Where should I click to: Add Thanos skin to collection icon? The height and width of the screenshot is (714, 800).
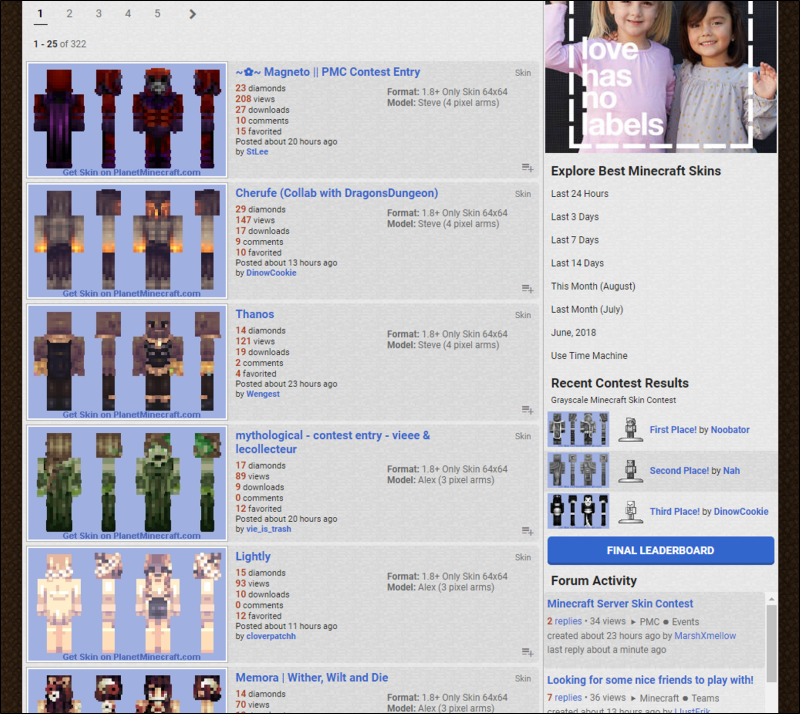point(528,410)
